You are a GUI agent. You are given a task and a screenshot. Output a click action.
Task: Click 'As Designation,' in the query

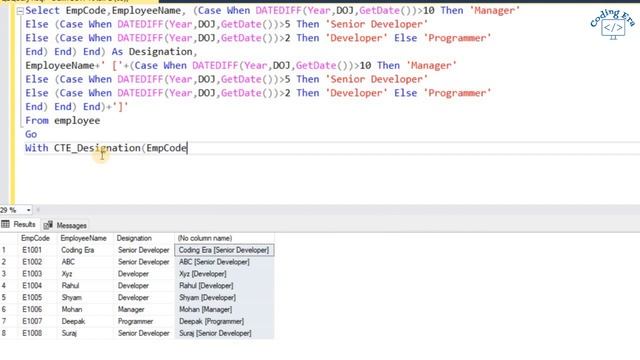click(154, 52)
